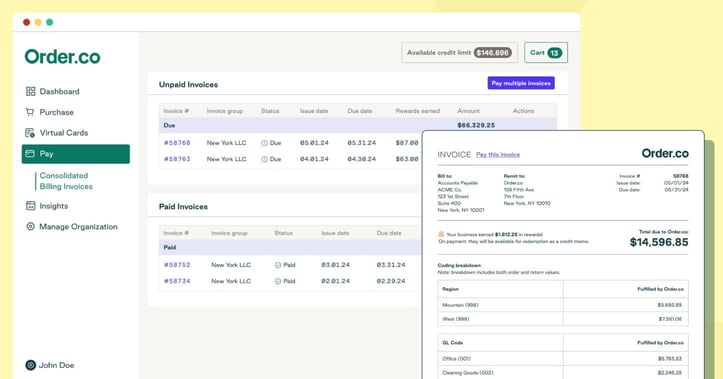Click the Due group row label

169,125
